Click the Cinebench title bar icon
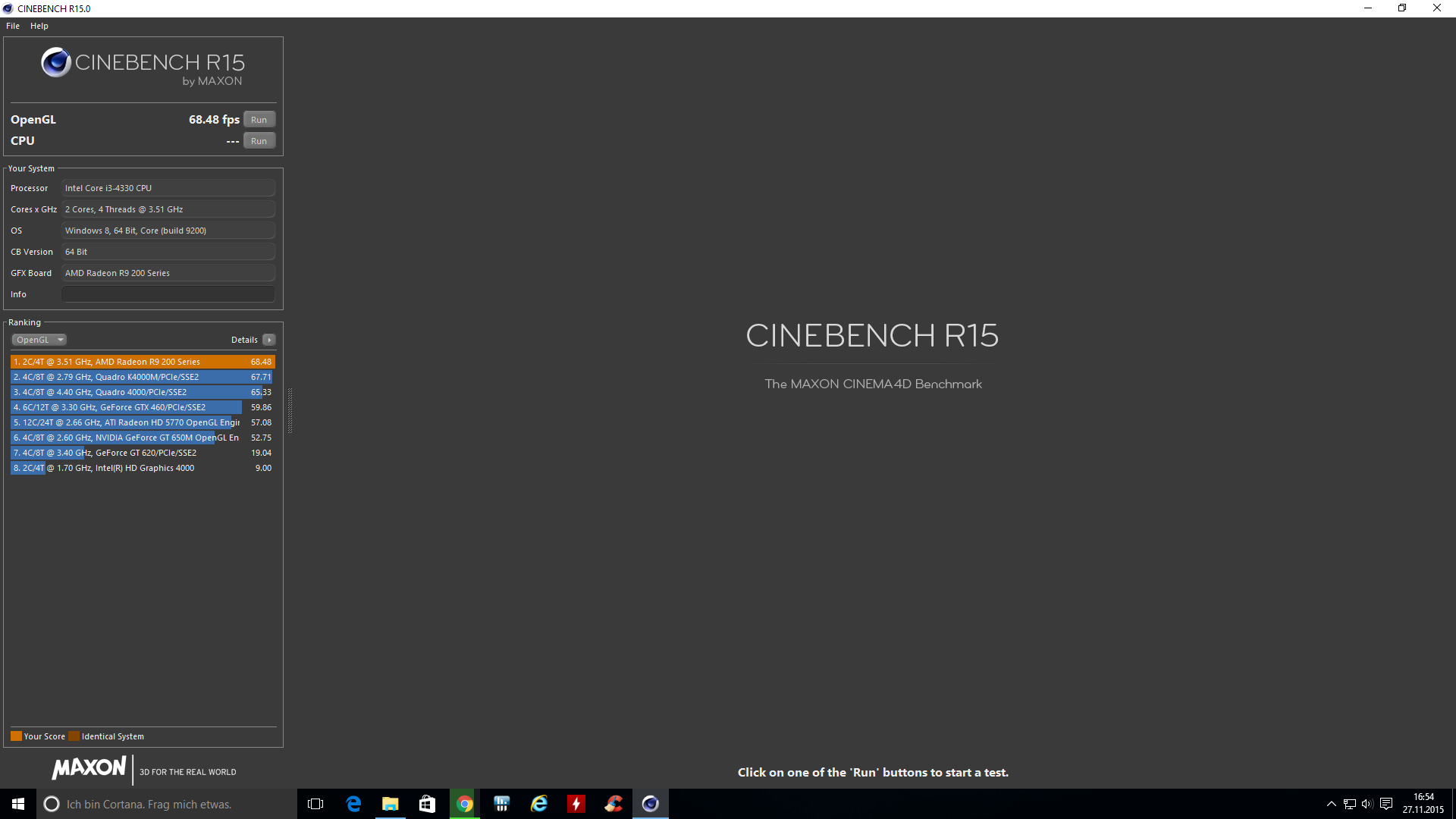The height and width of the screenshot is (819, 1456). click(x=8, y=8)
